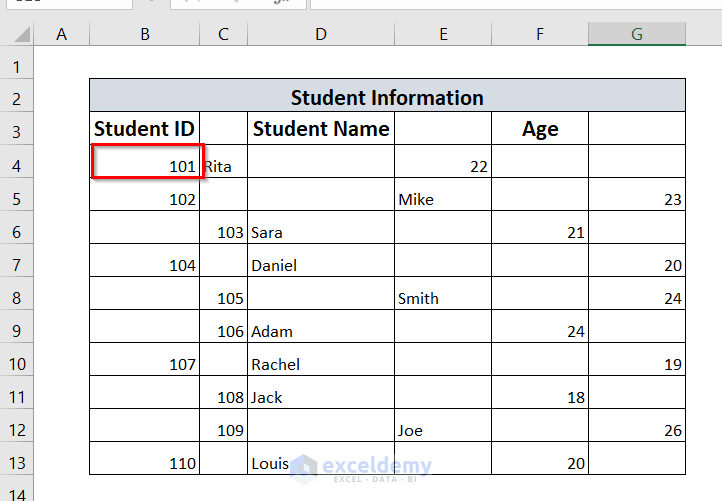Click the Student ID header cell
This screenshot has width=722, height=501.
point(145,128)
